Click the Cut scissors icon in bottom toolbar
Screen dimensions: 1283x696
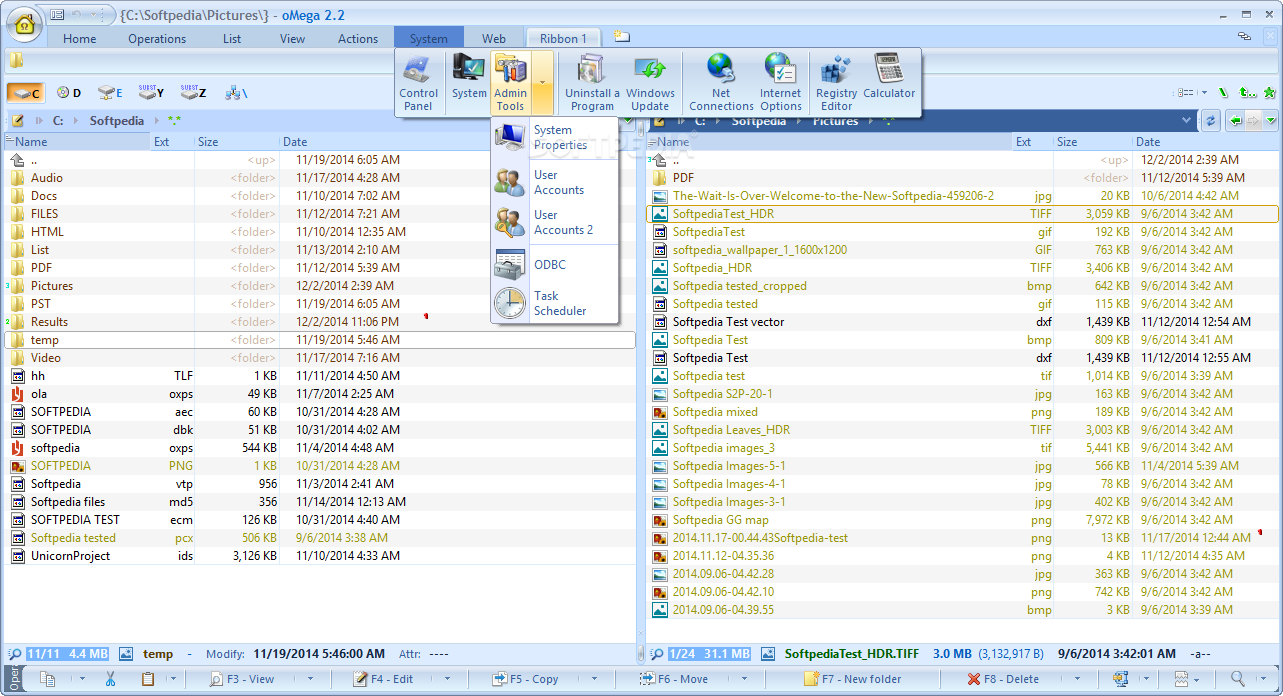[x=110, y=679]
